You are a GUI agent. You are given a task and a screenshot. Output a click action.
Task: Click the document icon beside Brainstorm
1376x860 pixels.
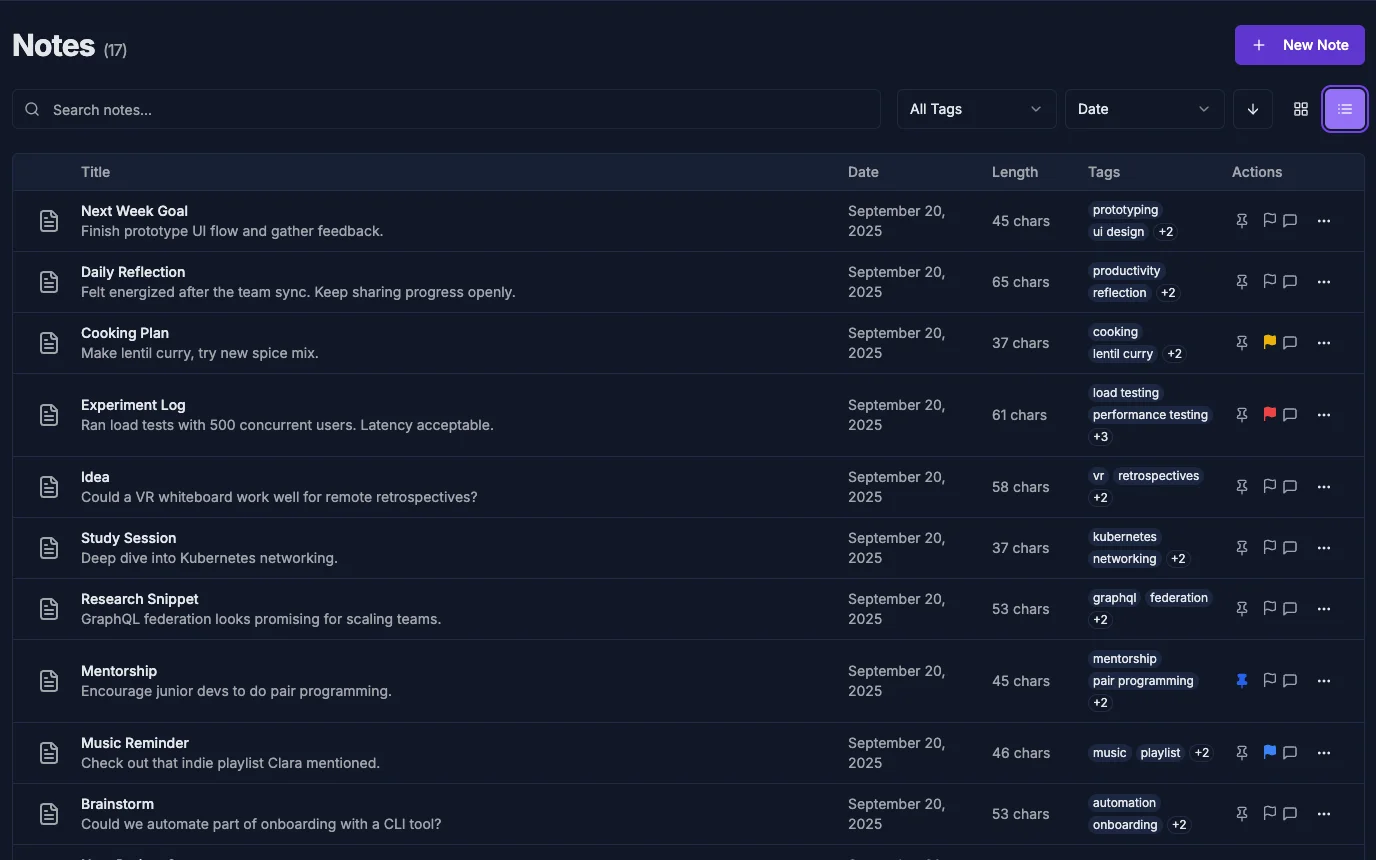(49, 813)
